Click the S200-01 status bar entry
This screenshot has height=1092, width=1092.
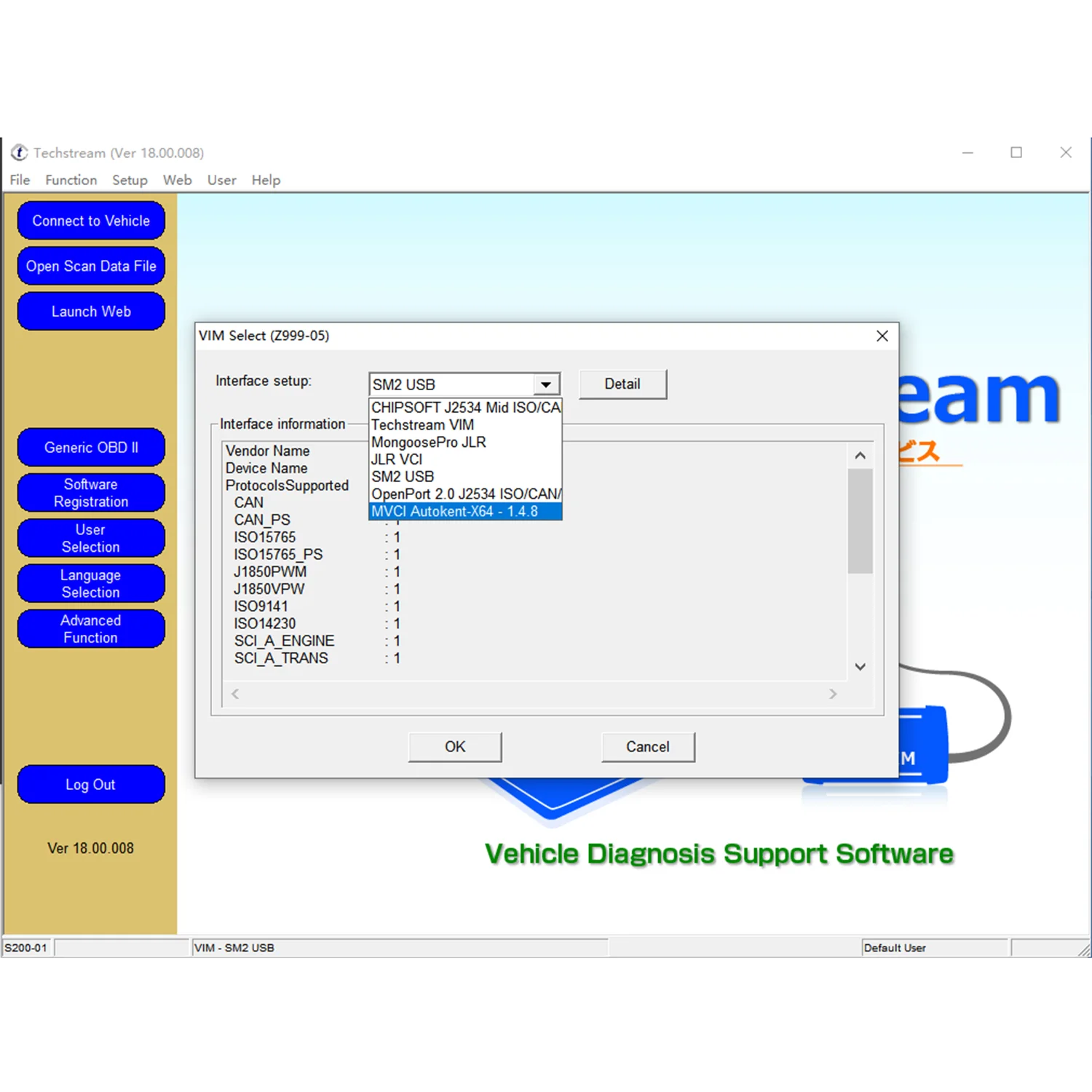click(x=26, y=948)
